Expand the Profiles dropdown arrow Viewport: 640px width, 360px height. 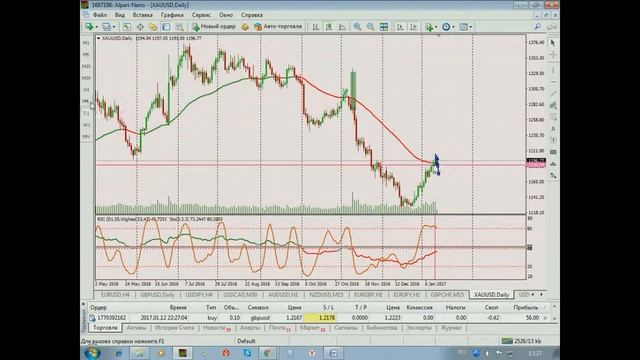(114, 27)
